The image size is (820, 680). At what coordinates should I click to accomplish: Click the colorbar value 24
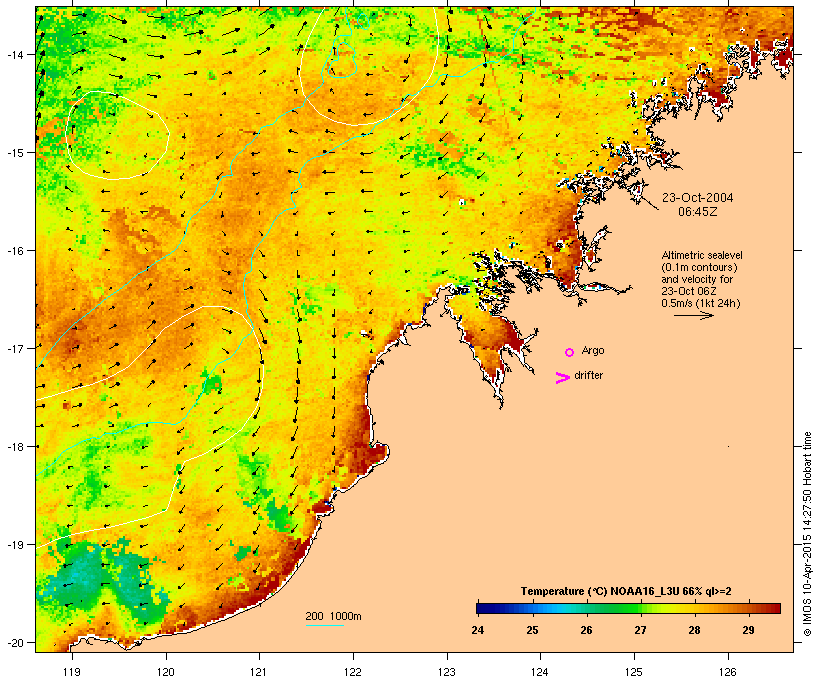coord(477,630)
